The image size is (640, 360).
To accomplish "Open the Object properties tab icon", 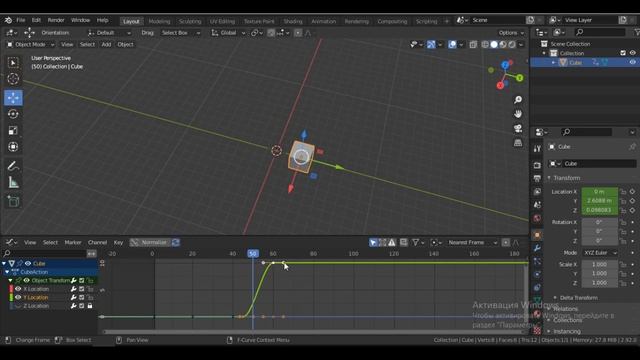I will 537,235.
